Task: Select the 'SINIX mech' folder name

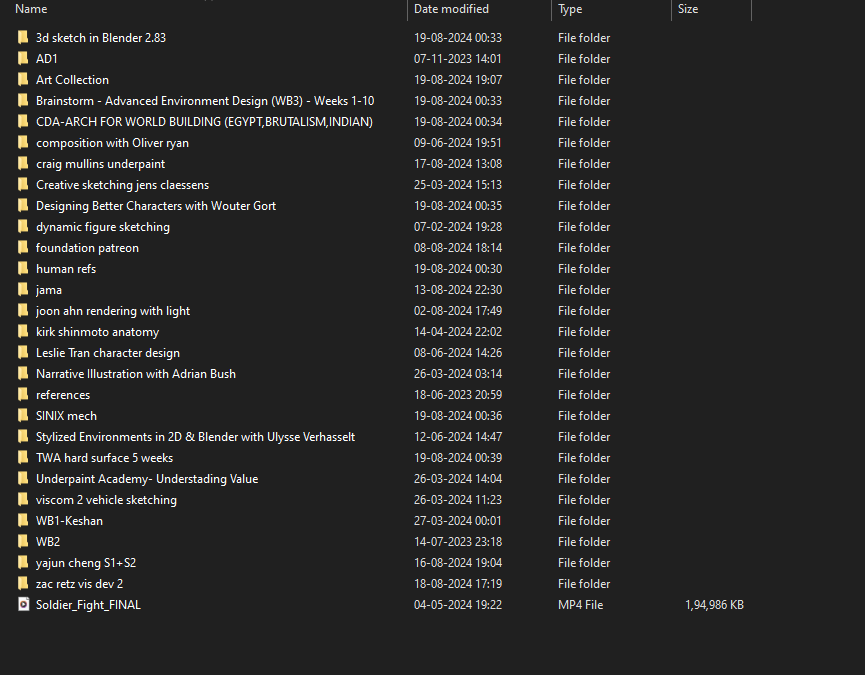Action: pos(66,415)
